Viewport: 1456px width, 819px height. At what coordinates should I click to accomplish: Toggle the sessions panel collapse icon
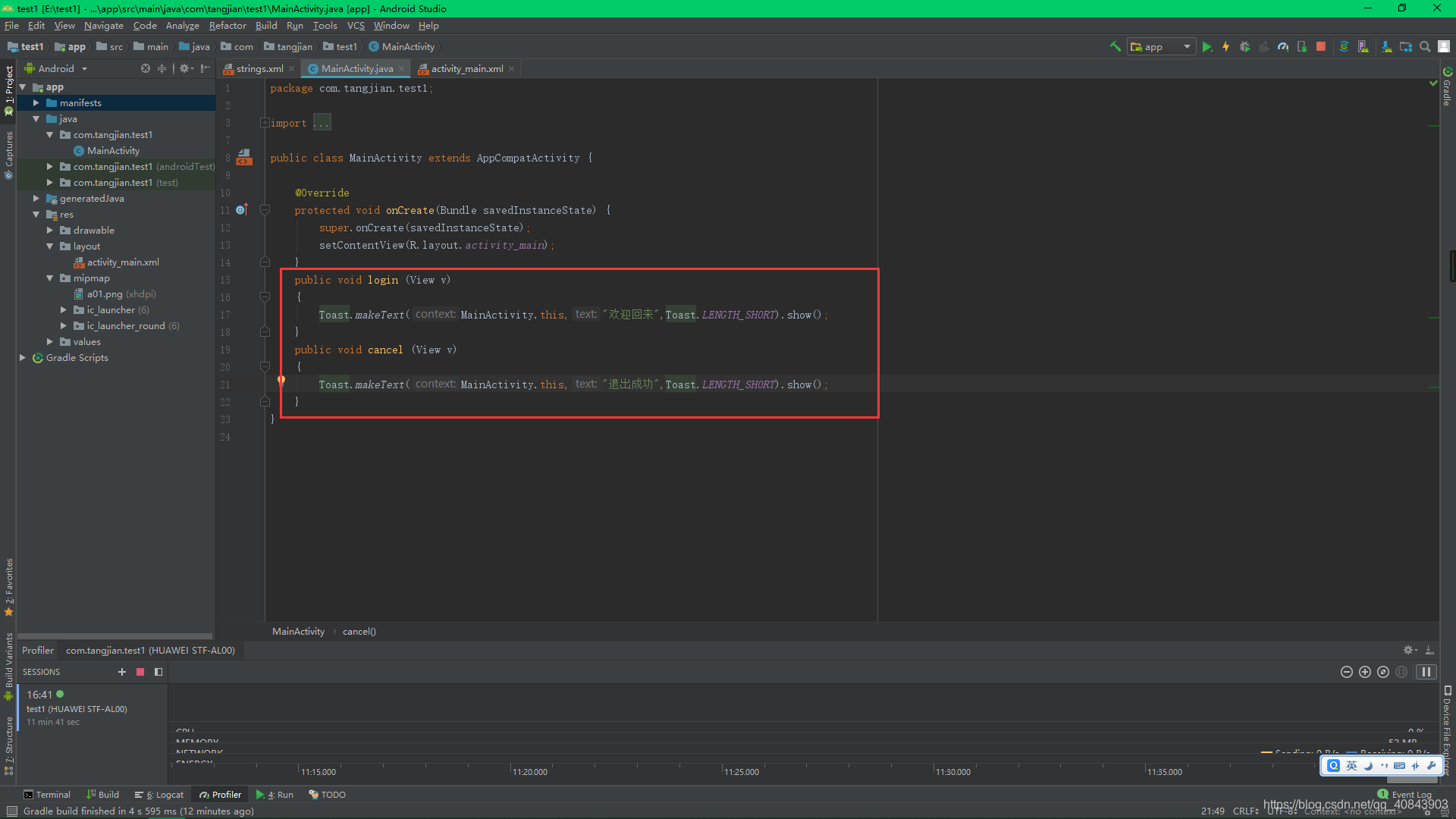click(x=158, y=672)
